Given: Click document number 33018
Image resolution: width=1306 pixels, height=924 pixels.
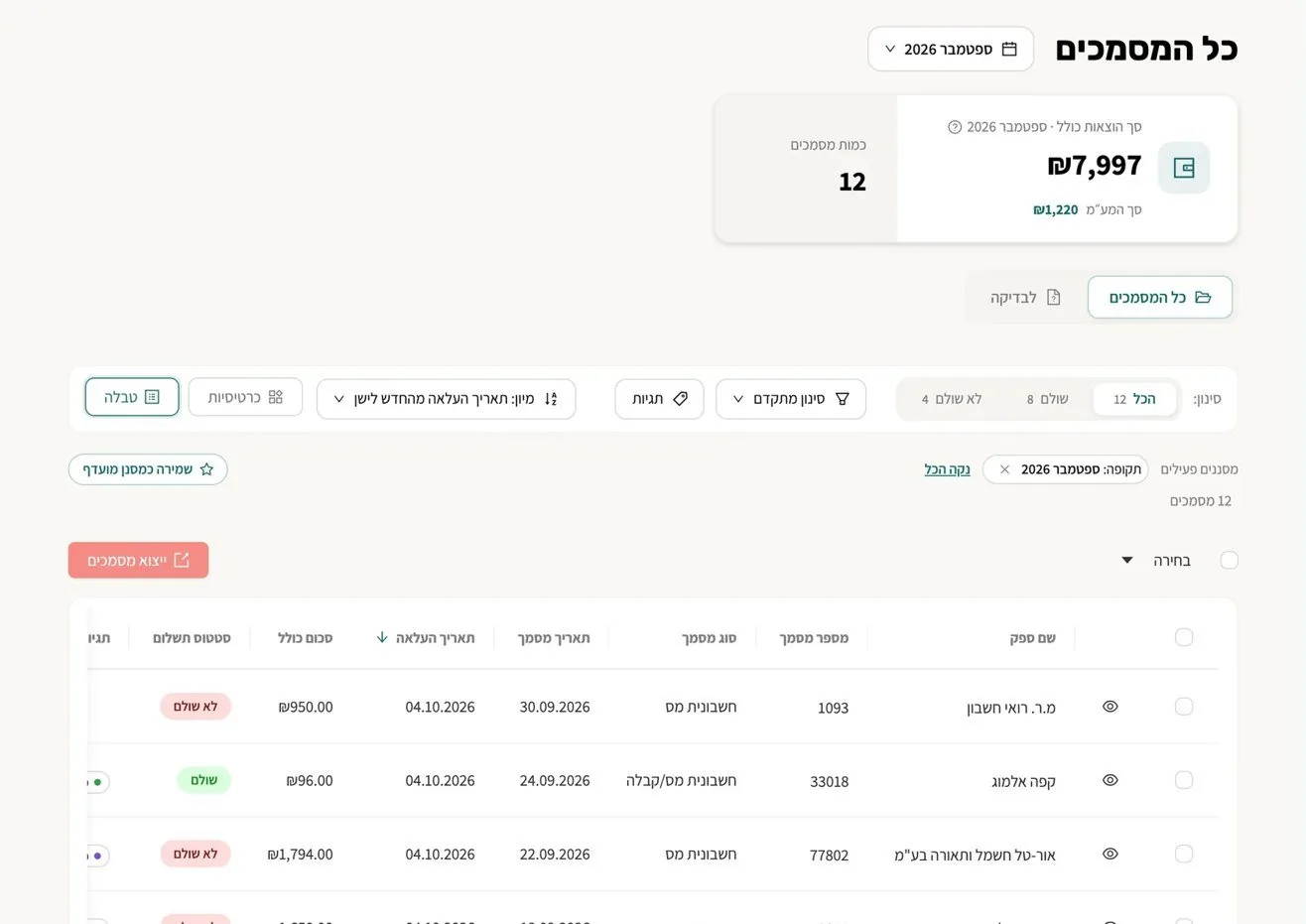Looking at the screenshot, I should 830,781.
